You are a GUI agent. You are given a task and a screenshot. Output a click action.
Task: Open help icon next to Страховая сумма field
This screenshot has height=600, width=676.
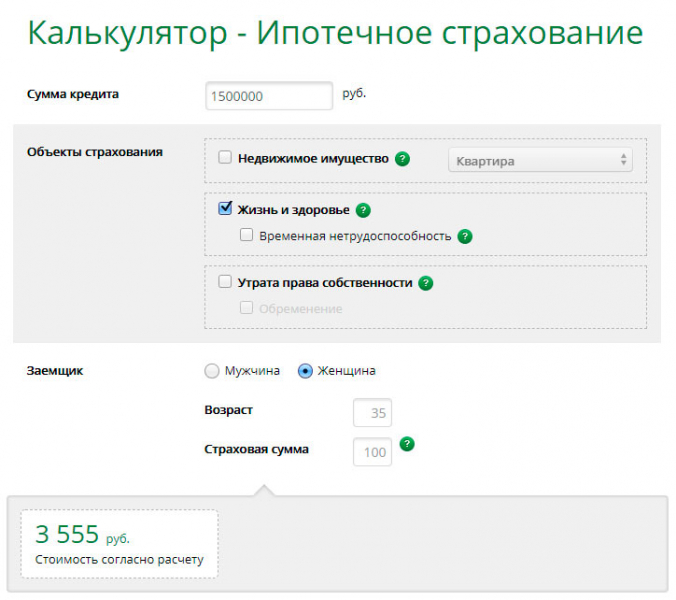pos(407,444)
